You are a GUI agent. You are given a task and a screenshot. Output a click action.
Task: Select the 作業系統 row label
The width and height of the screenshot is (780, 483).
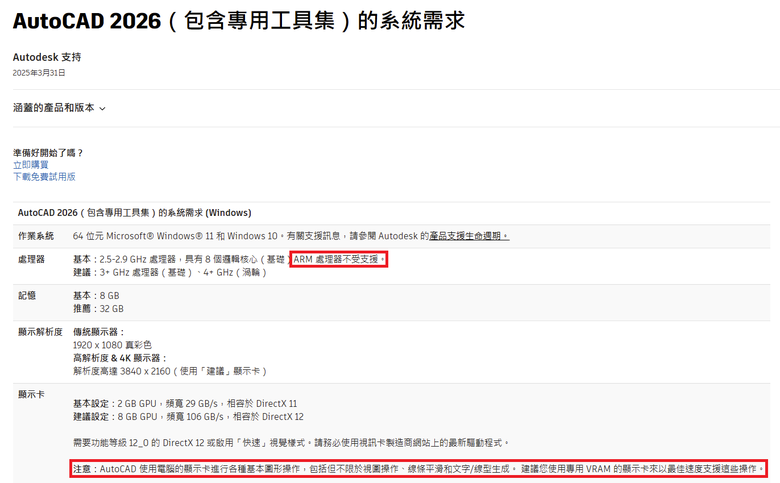pos(36,236)
